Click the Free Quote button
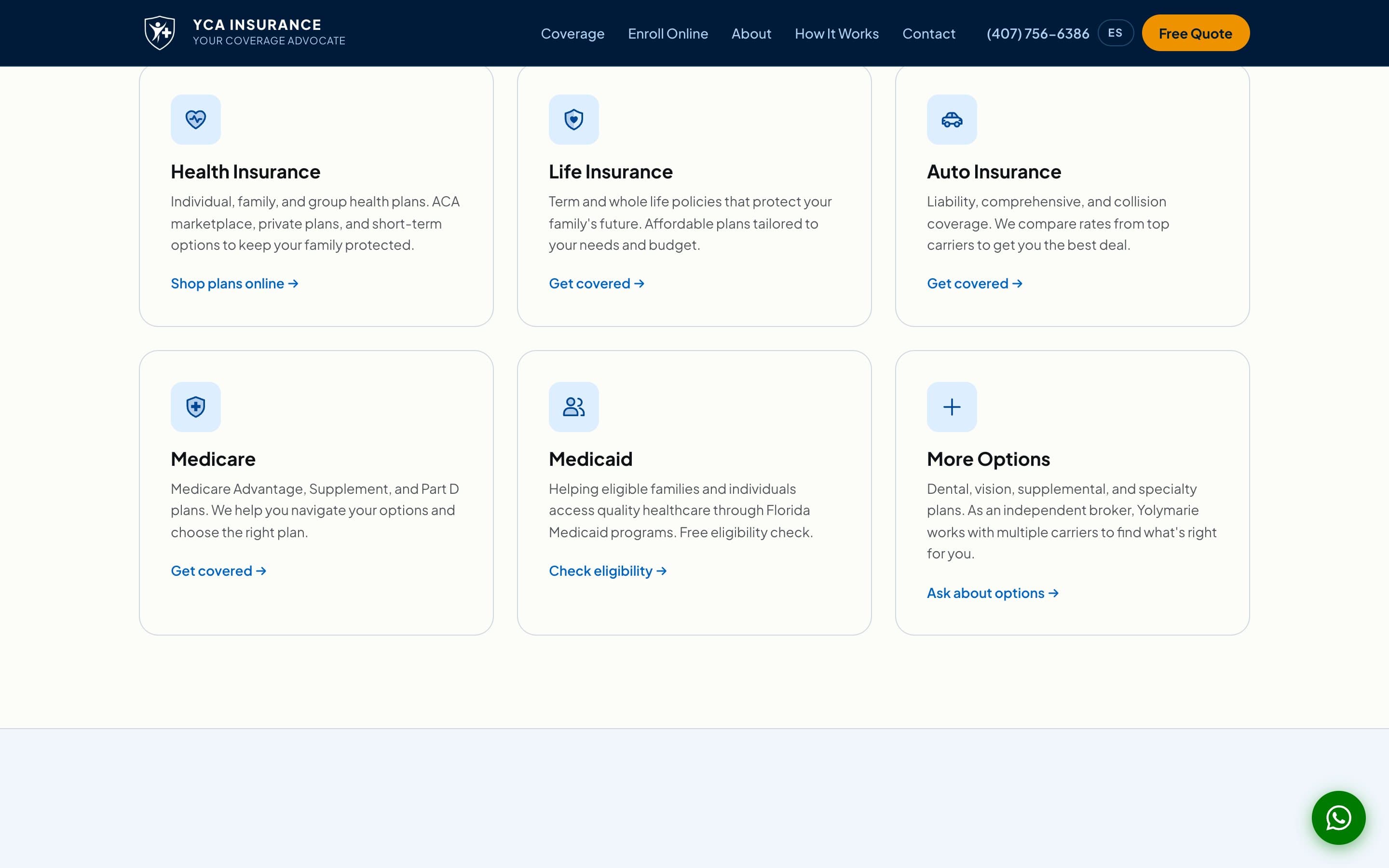The image size is (1389, 868). pos(1195,33)
